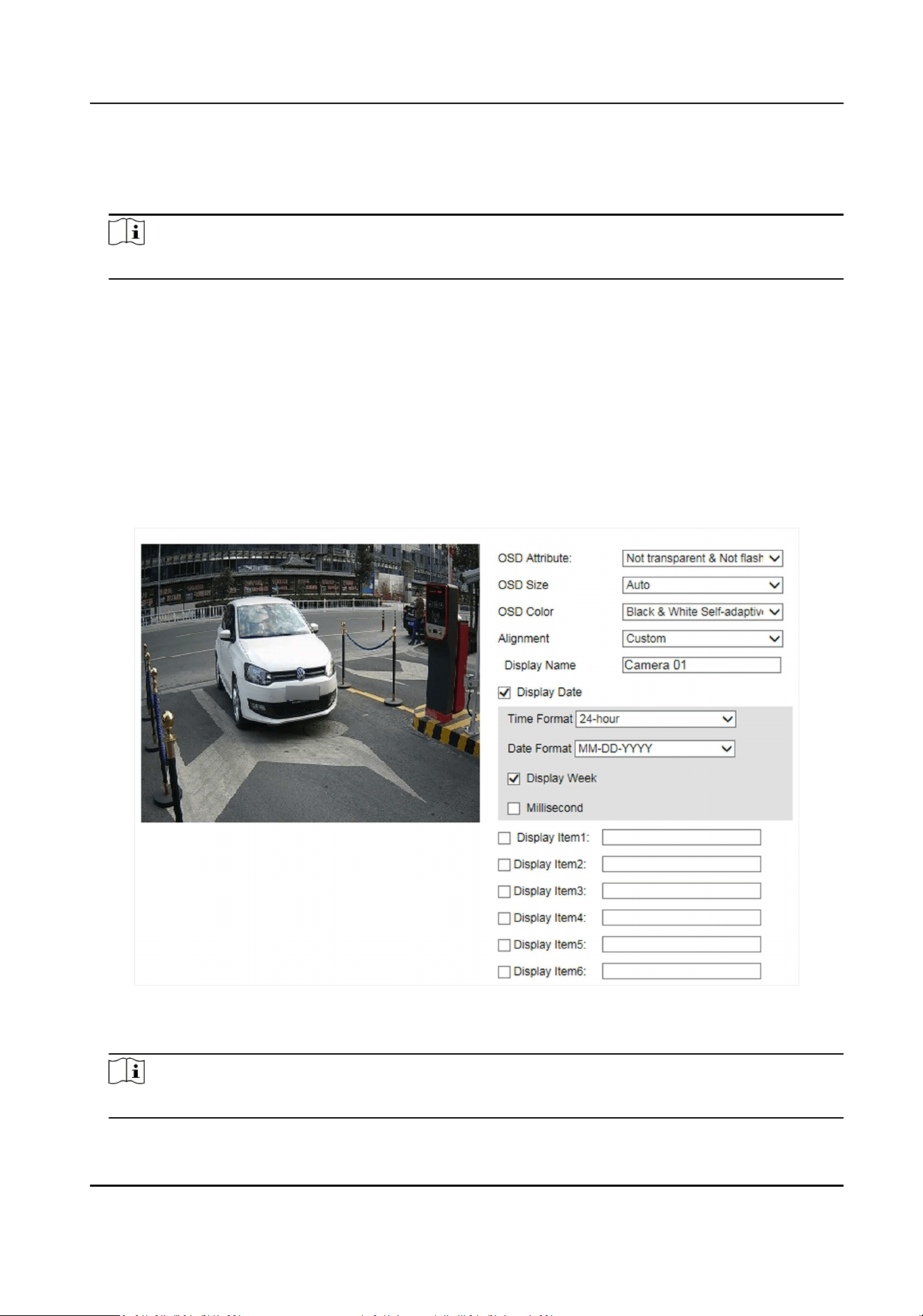The image size is (923, 1316).
Task: Click the Display Name field Camera 01
Action: click(x=702, y=665)
